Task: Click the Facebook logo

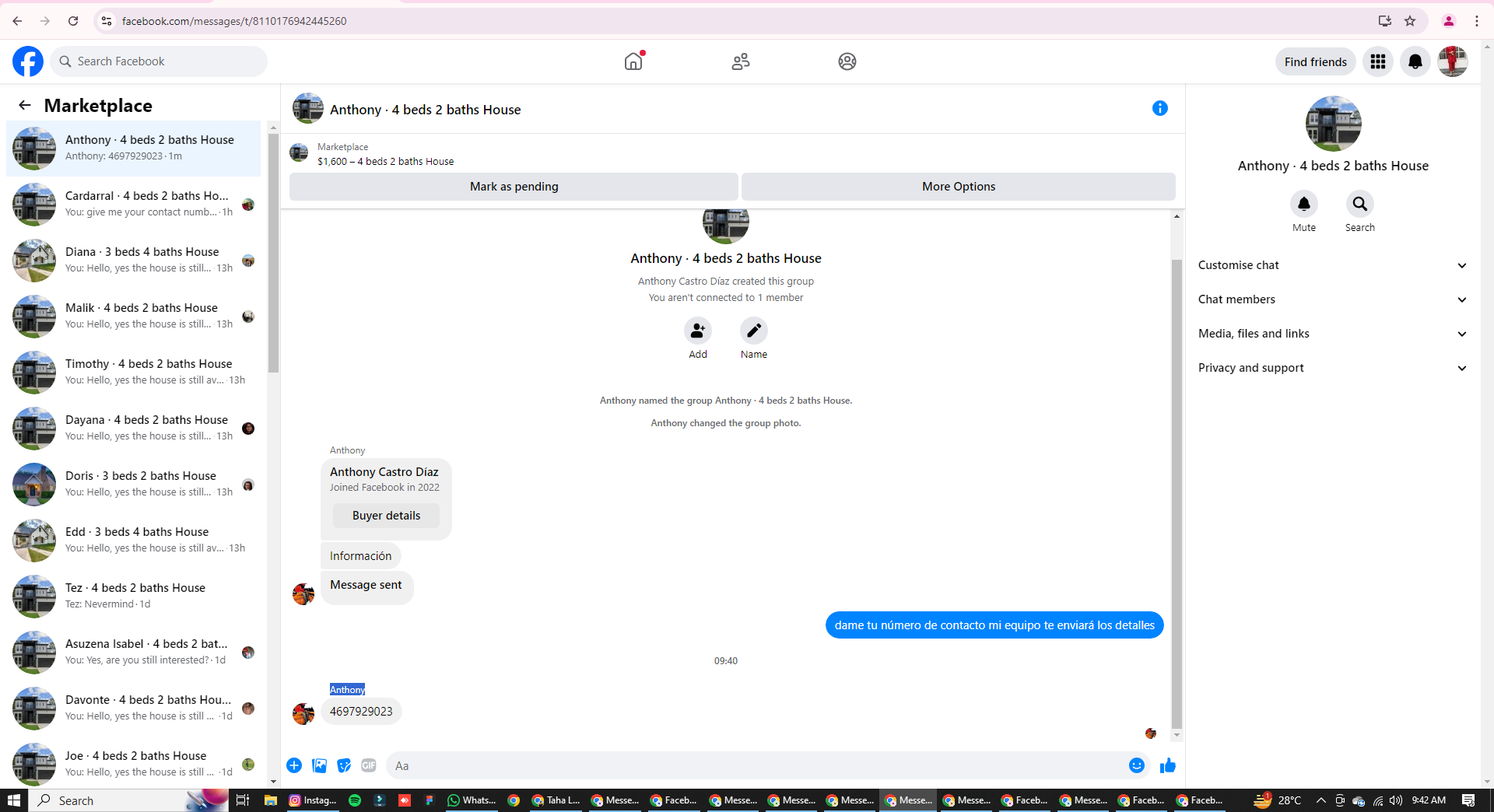Action: (x=28, y=61)
